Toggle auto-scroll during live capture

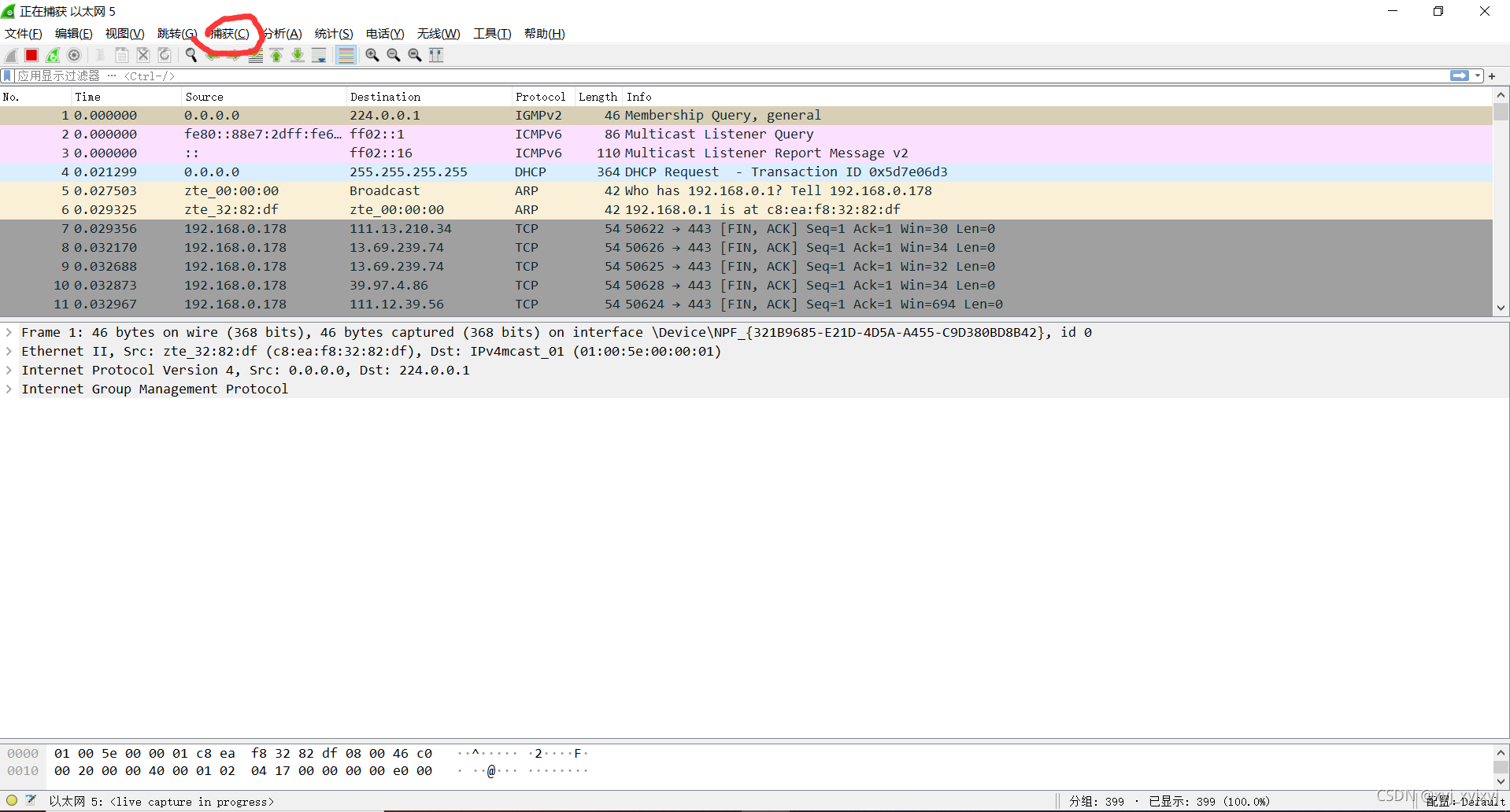point(319,55)
